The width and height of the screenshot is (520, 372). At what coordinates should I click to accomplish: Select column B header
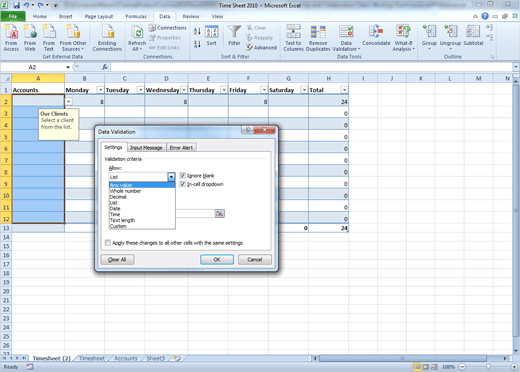click(84, 78)
